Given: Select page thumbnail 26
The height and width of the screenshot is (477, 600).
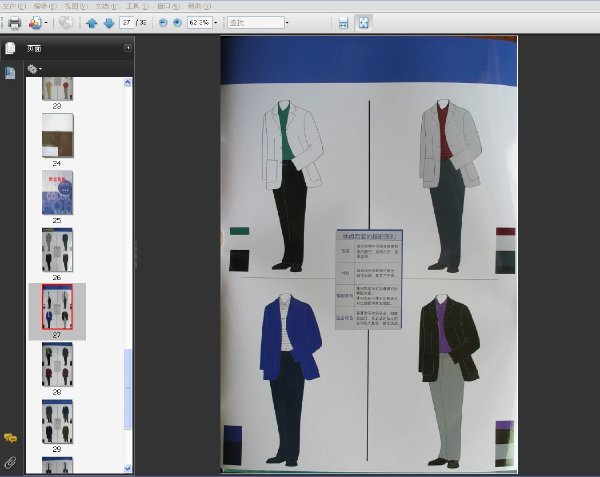Looking at the screenshot, I should click(x=57, y=250).
